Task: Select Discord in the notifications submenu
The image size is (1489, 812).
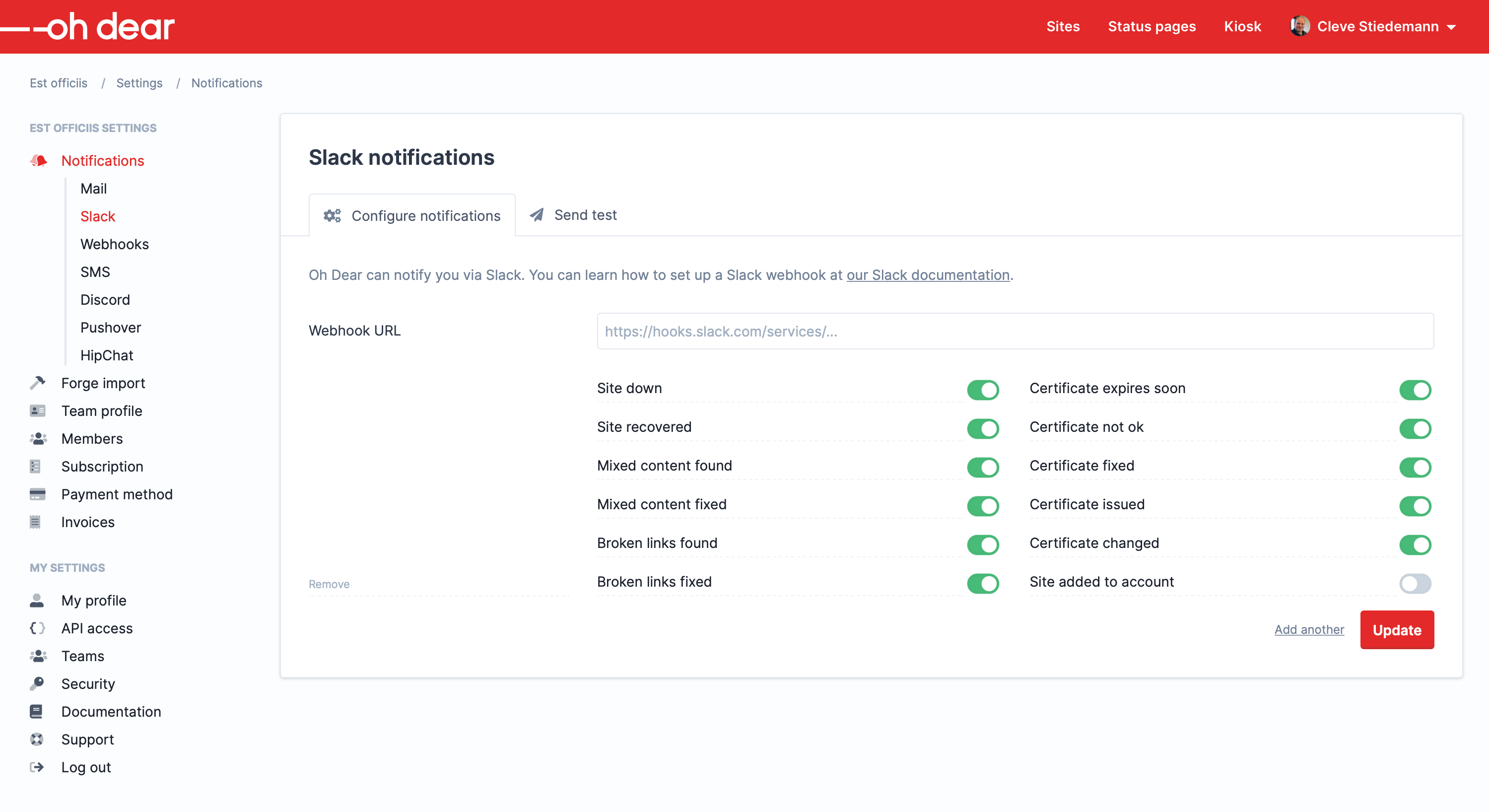Action: (105, 299)
